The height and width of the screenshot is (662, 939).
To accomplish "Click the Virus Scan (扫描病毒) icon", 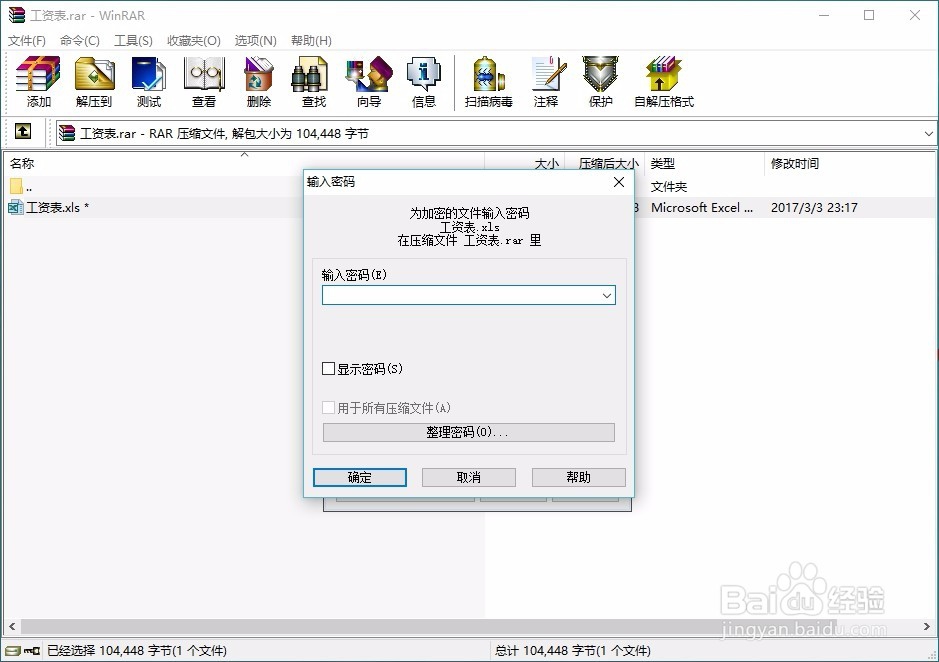I will tap(489, 81).
